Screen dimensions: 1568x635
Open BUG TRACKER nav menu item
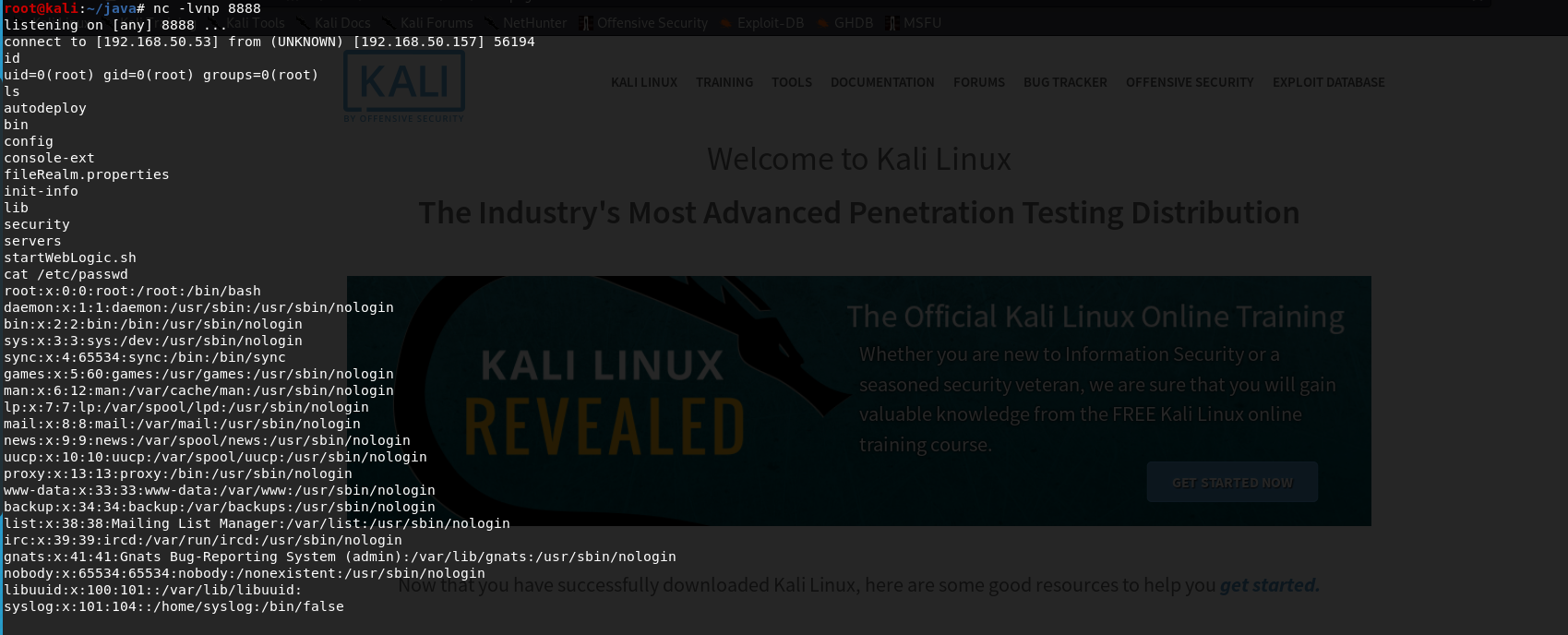pos(1065,82)
